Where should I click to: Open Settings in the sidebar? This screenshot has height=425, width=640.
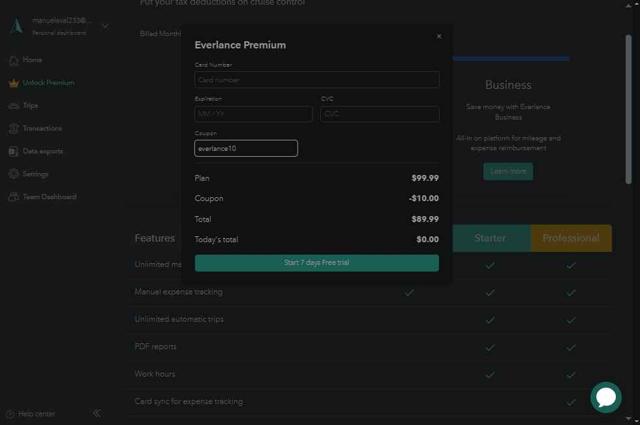click(35, 174)
